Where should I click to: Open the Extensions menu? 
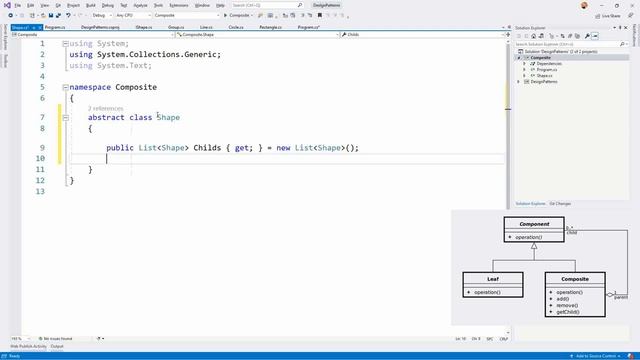pos(179,5)
